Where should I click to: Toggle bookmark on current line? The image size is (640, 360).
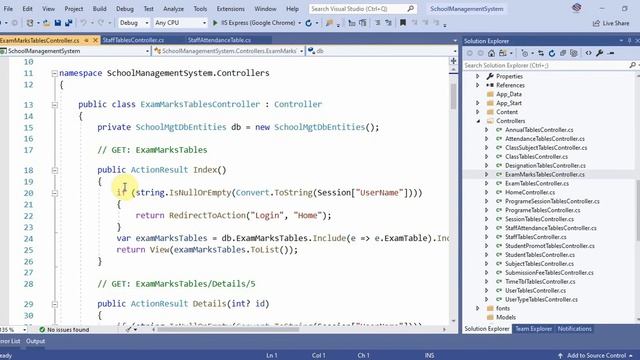pyautogui.click(x=403, y=23)
